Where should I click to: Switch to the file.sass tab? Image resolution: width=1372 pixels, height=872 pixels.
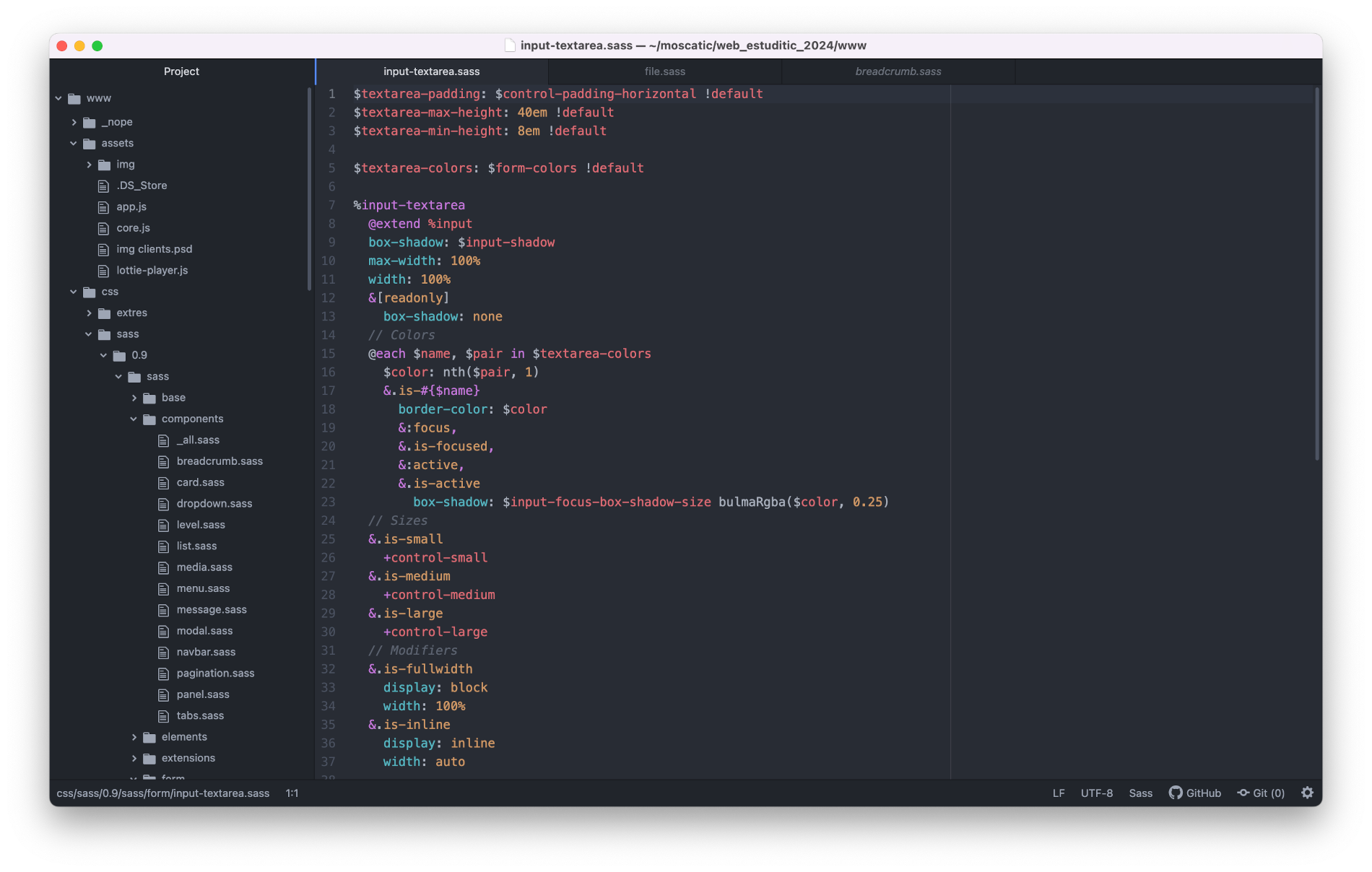coord(665,71)
